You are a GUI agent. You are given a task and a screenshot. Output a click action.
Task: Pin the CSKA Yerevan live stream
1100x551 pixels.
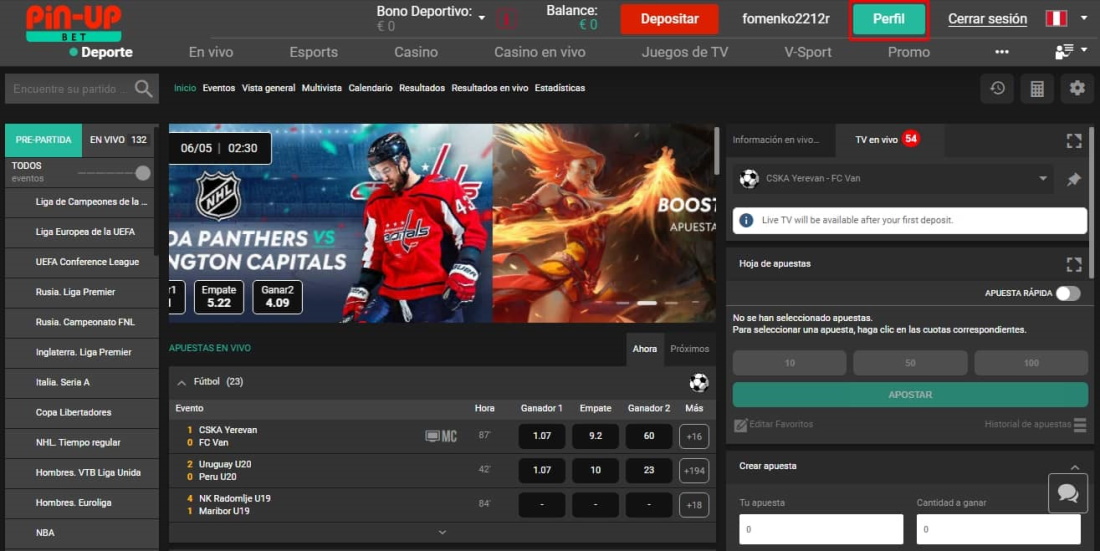tap(1073, 179)
